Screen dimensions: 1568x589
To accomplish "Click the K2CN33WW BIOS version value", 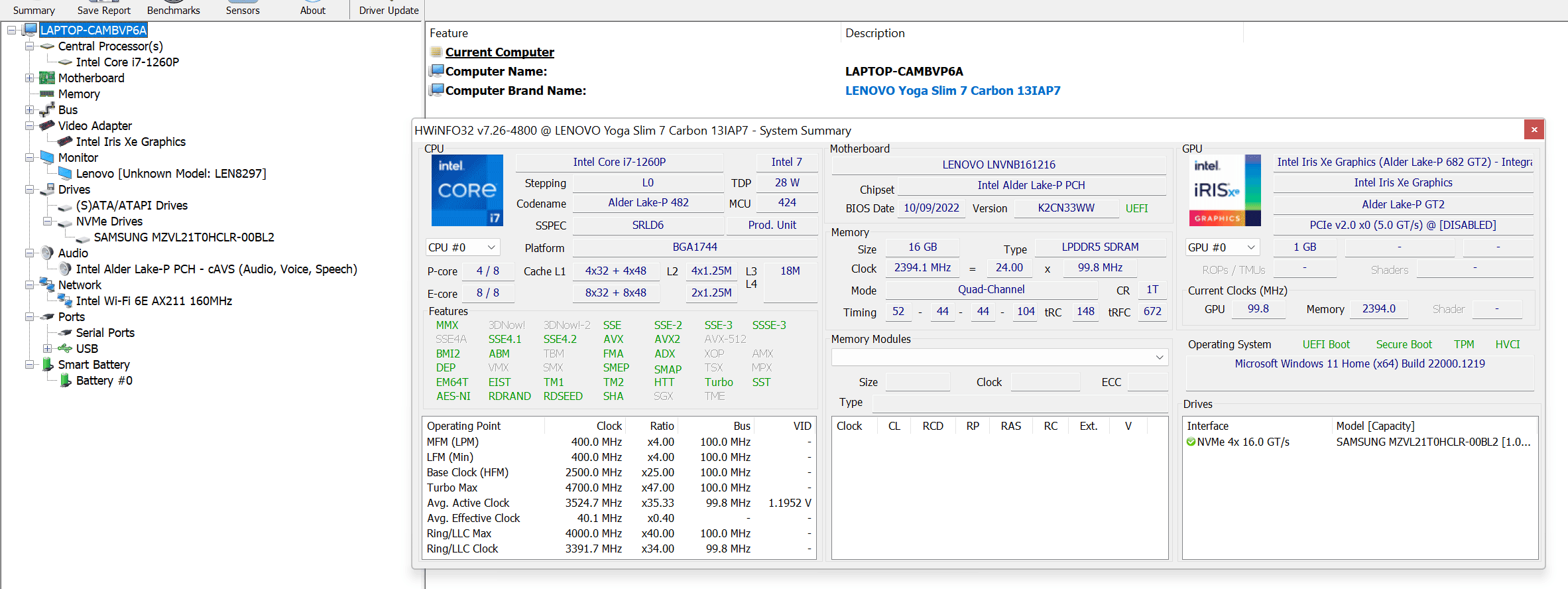I will pyautogui.click(x=1065, y=208).
